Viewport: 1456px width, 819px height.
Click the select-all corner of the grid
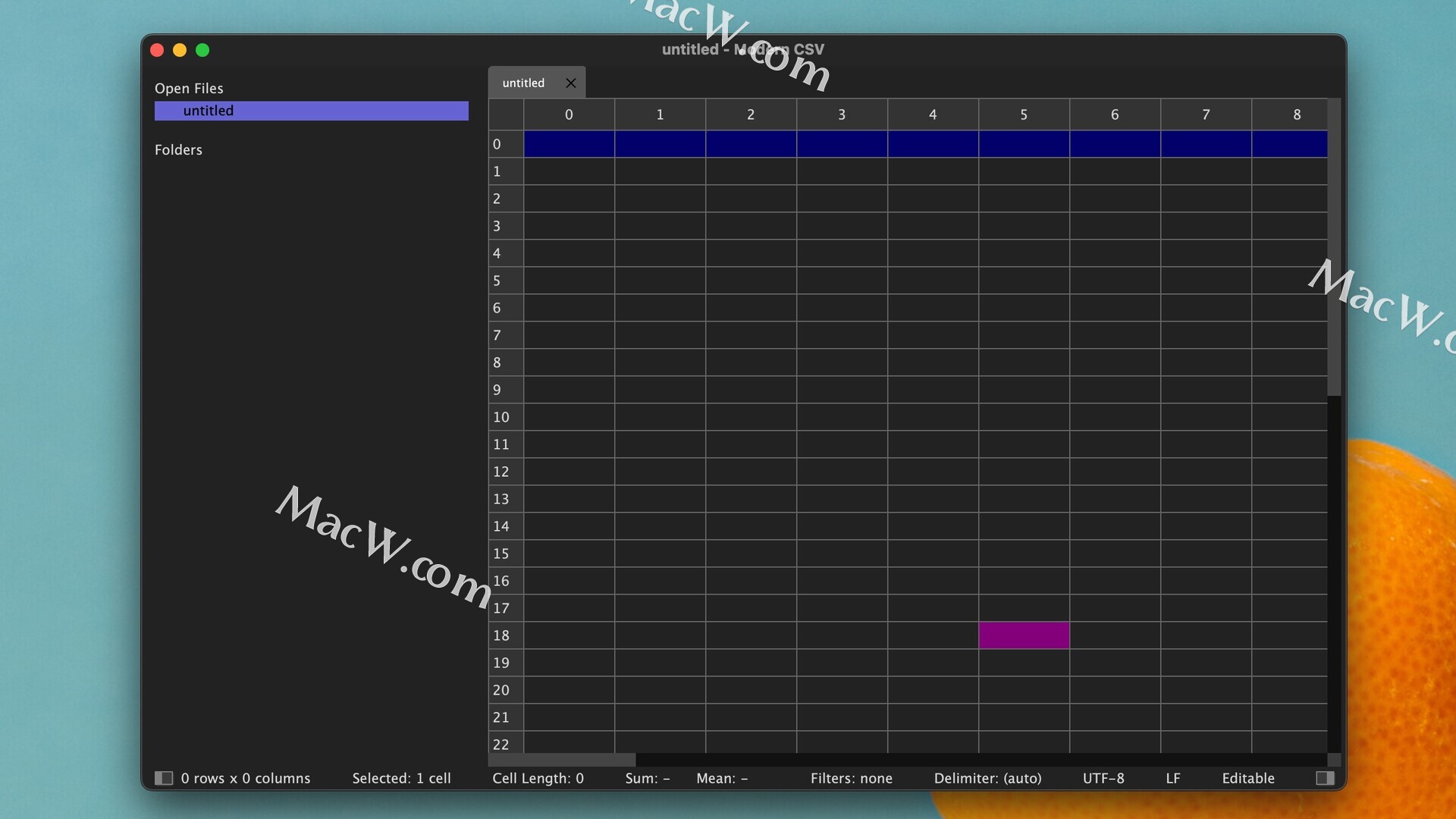click(506, 115)
